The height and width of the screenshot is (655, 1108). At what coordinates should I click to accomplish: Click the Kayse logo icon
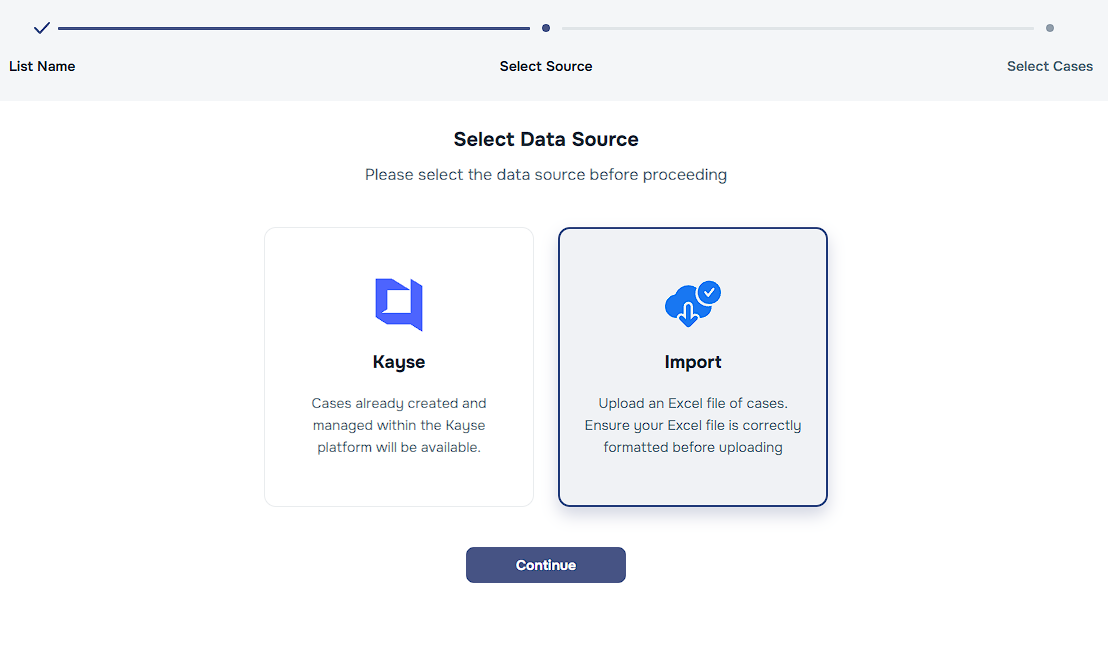399,304
